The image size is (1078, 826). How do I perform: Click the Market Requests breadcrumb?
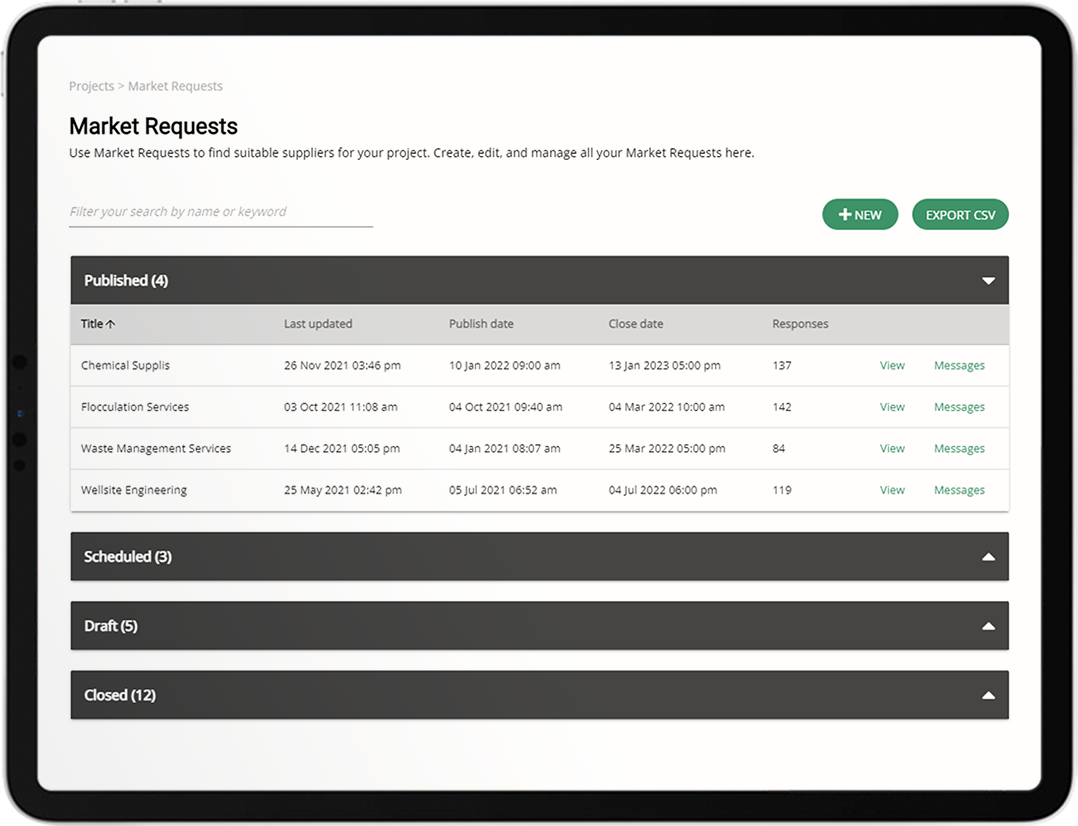[x=175, y=86]
